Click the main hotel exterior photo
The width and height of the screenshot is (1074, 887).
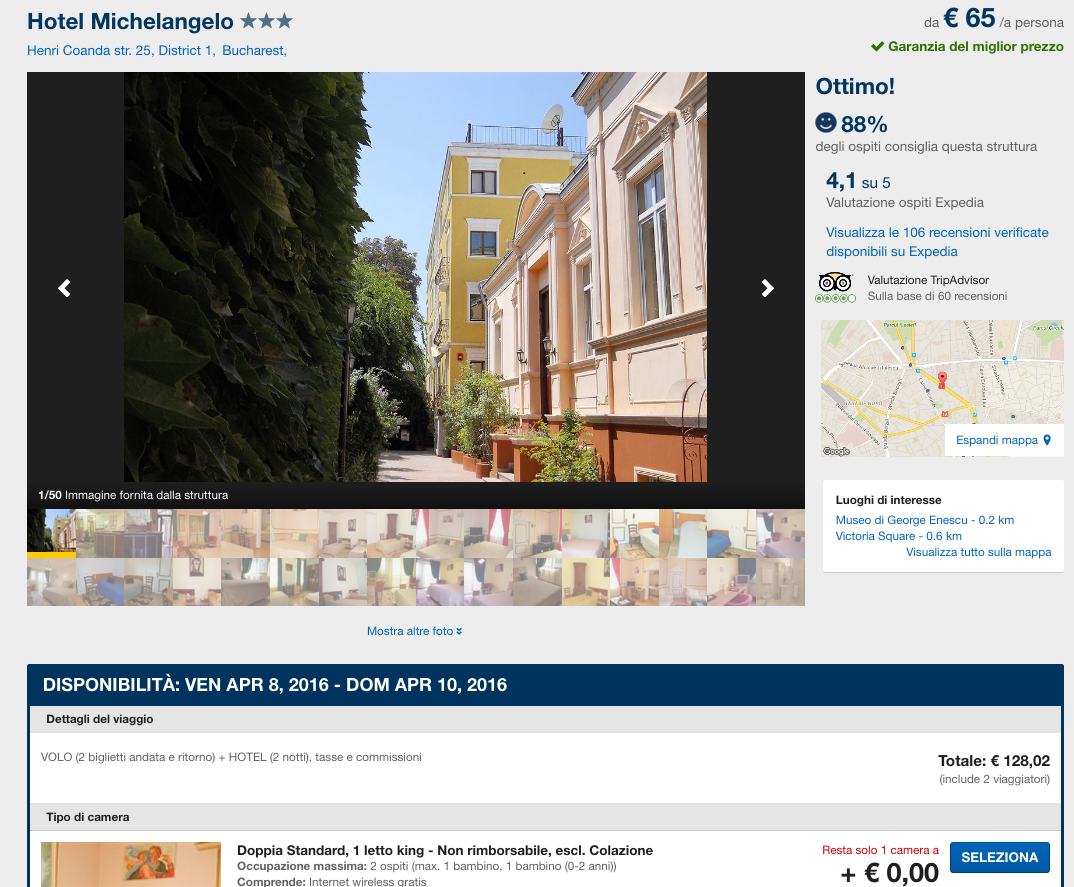point(415,277)
